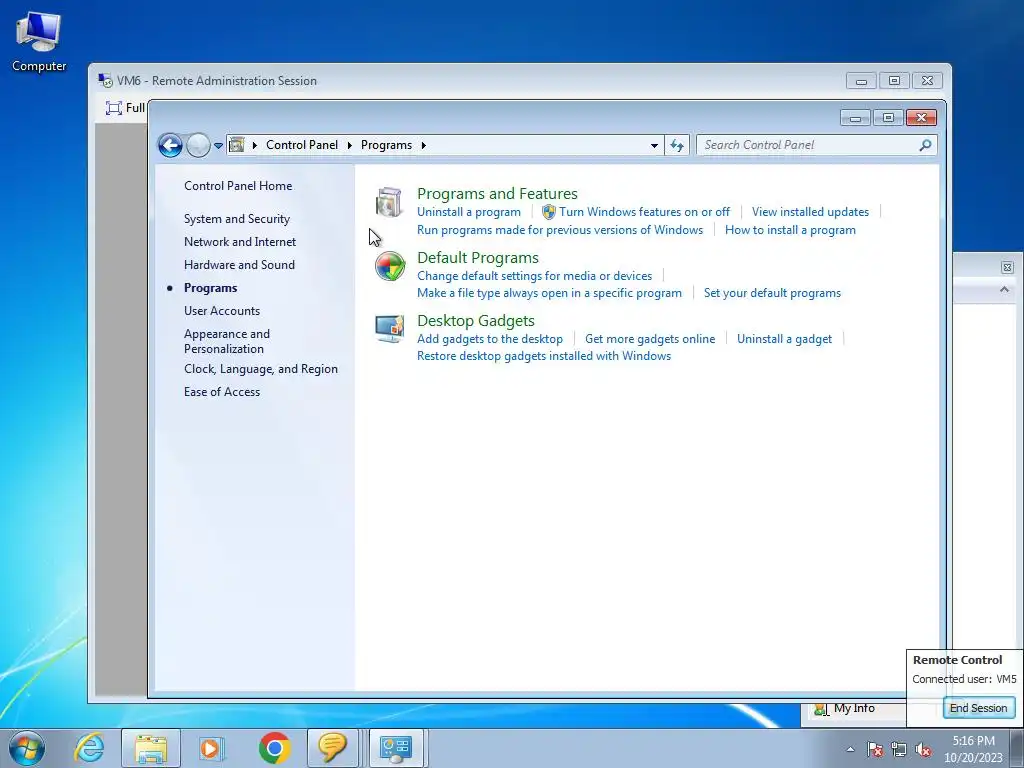Select Ease of Access category
The height and width of the screenshot is (768, 1024).
point(221,392)
